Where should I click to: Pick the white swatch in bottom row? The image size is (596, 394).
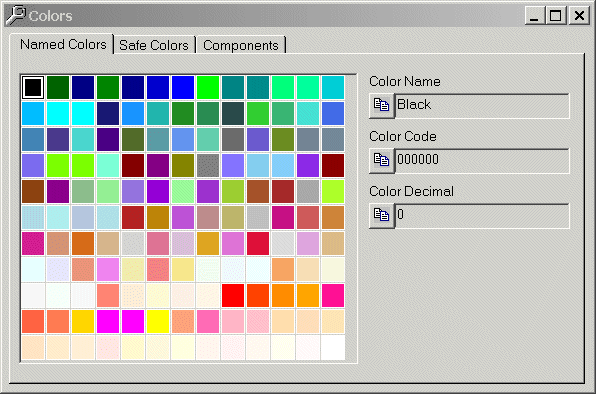[333, 347]
